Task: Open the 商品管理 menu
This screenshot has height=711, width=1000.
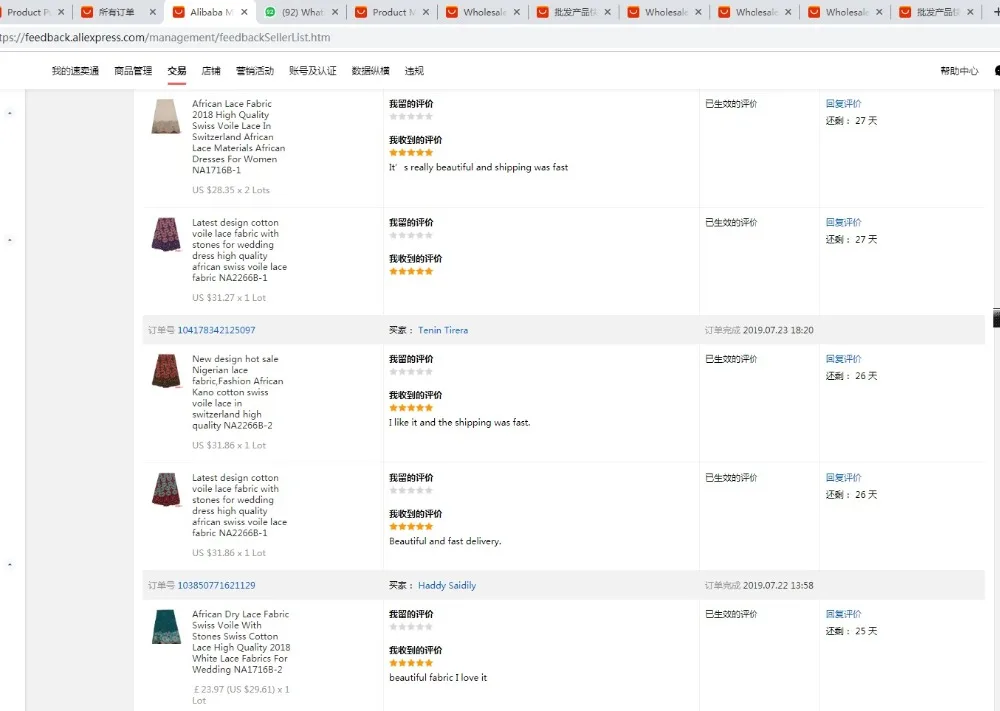Action: 133,71
